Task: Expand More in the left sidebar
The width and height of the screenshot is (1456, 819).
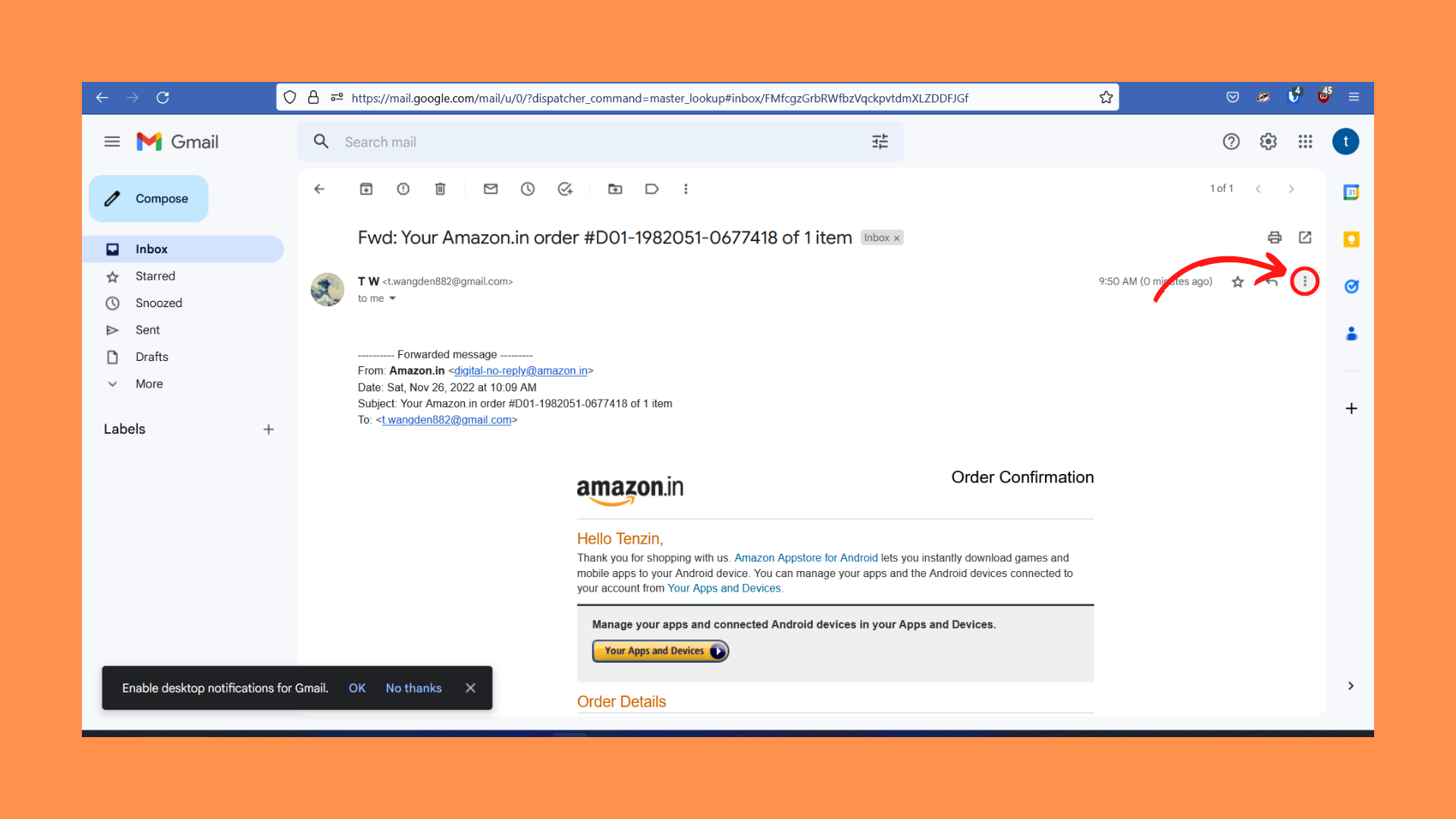Action: [x=149, y=384]
